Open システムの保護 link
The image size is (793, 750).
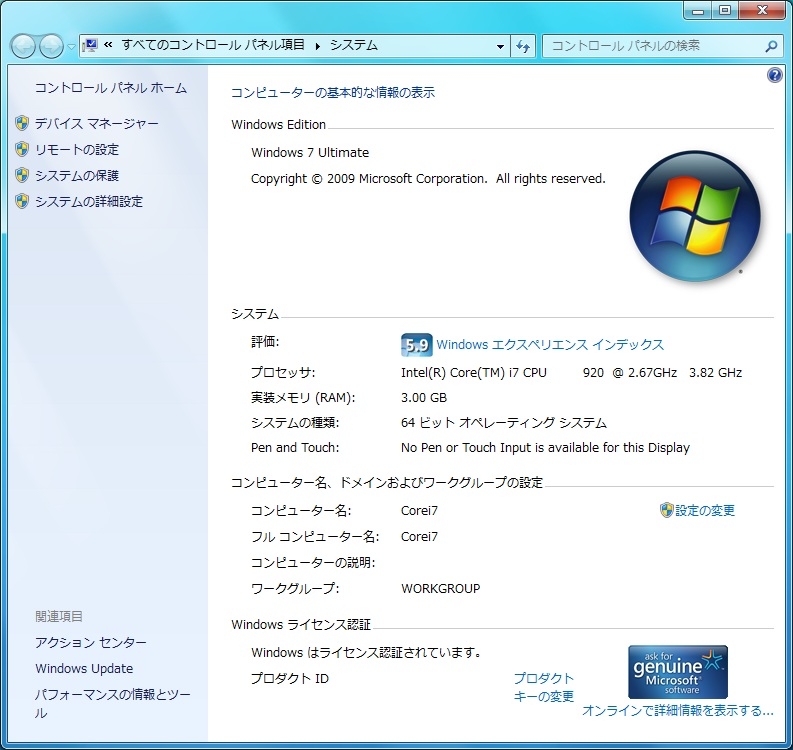click(x=77, y=175)
